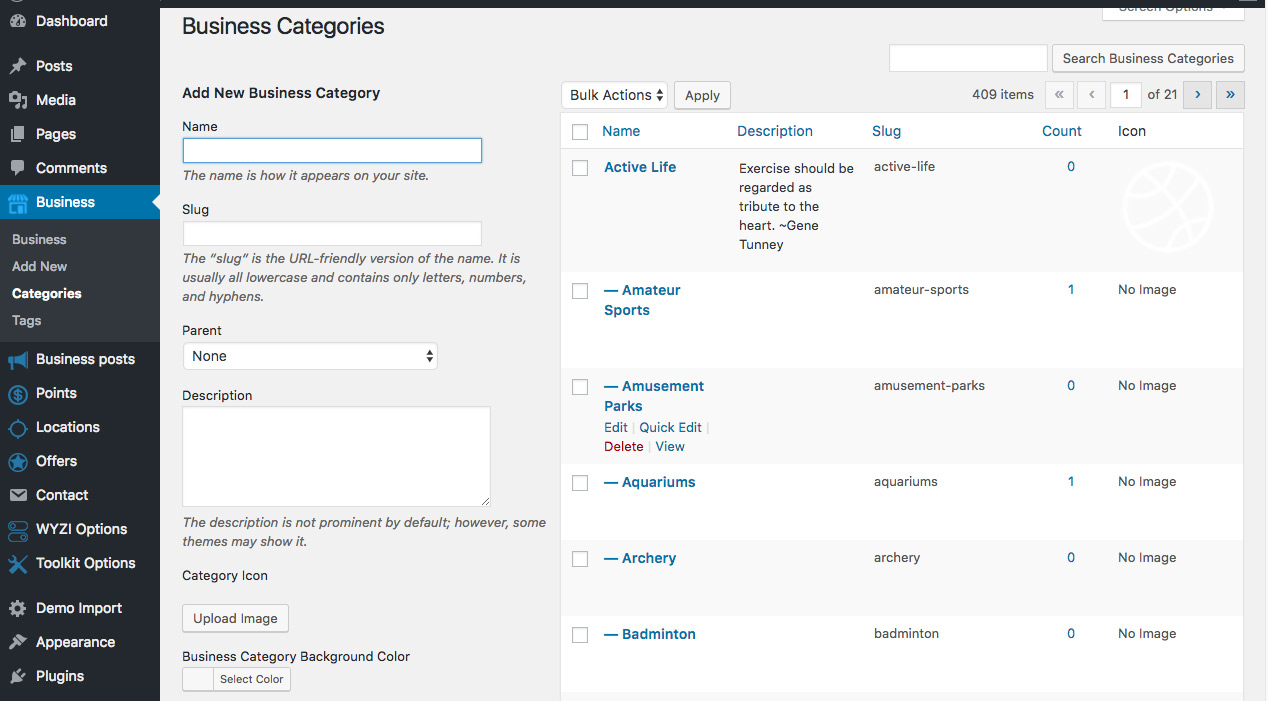Check the checkbox next to Badminton

pos(580,634)
